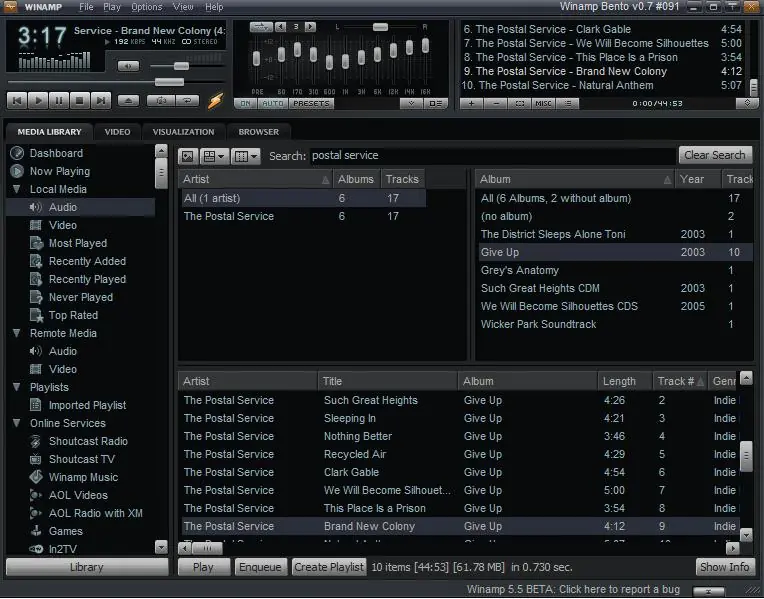Adjust the equalizer balance slider
Screen dimensions: 764x599
click(380, 27)
